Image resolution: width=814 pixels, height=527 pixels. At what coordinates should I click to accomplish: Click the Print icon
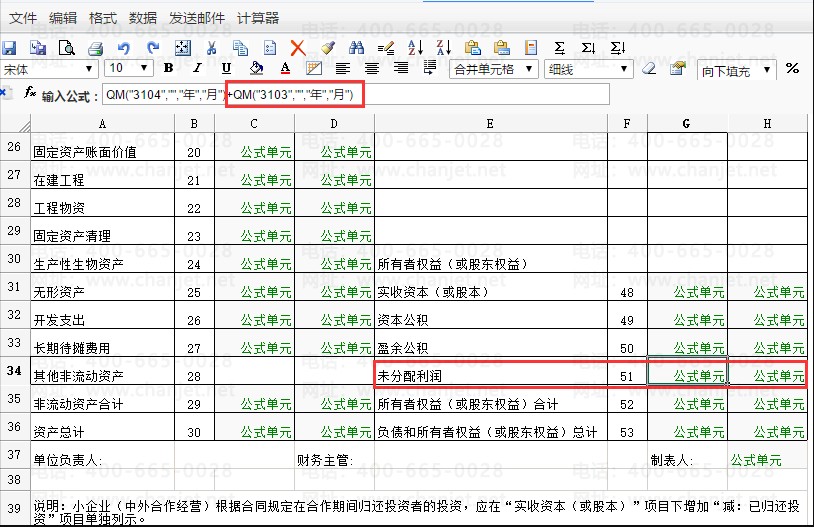[x=96, y=49]
